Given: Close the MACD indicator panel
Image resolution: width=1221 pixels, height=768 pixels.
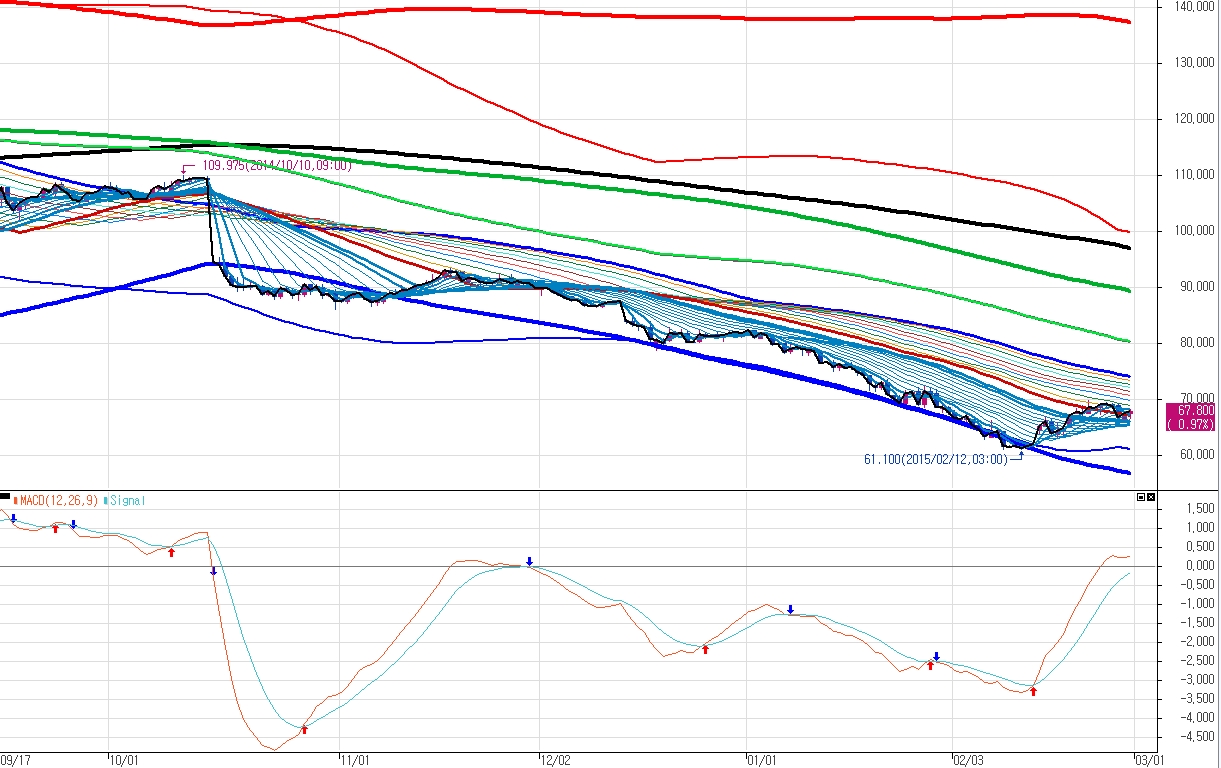Looking at the screenshot, I should click(1151, 496).
